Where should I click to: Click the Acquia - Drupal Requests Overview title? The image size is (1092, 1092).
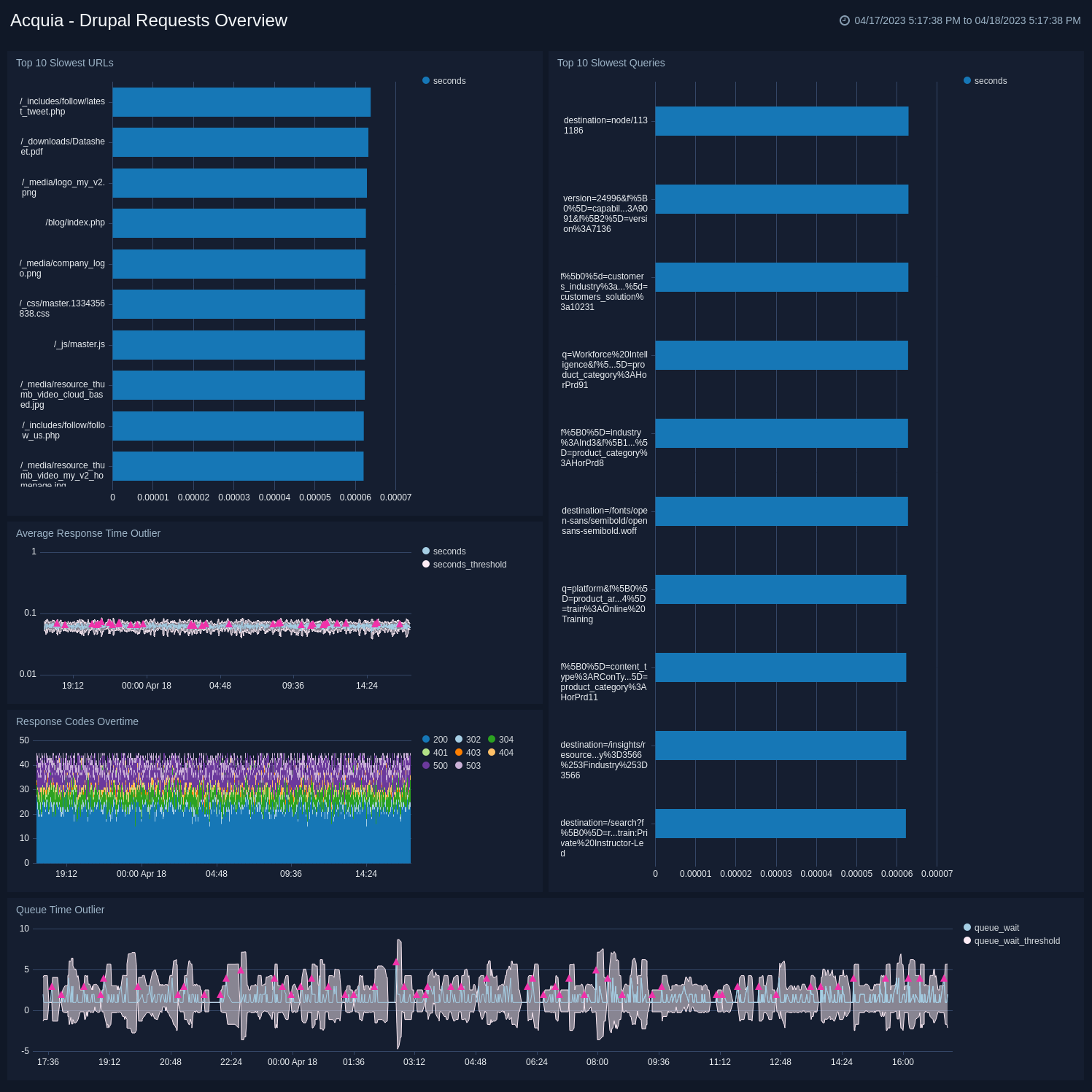[148, 20]
